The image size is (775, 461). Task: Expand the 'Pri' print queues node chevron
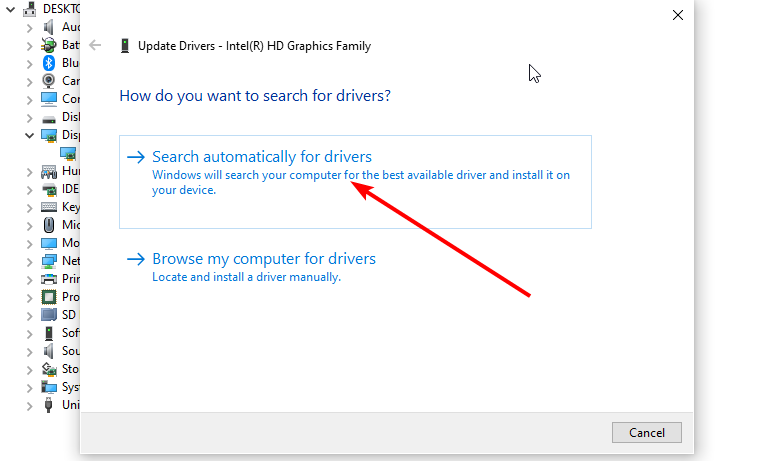(29, 280)
